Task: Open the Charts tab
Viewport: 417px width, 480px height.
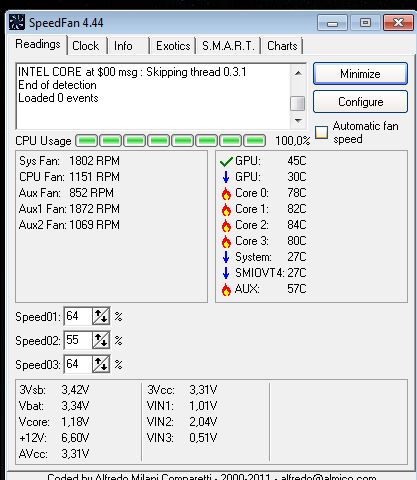Action: click(x=282, y=46)
